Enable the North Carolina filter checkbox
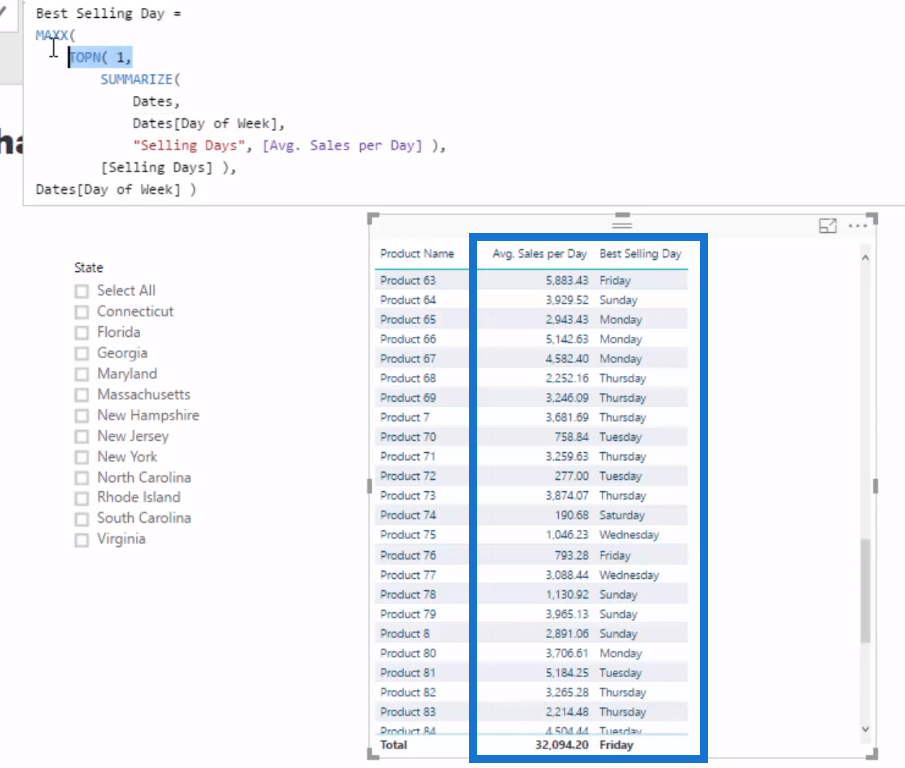This screenshot has width=905, height=768. pos(81,478)
